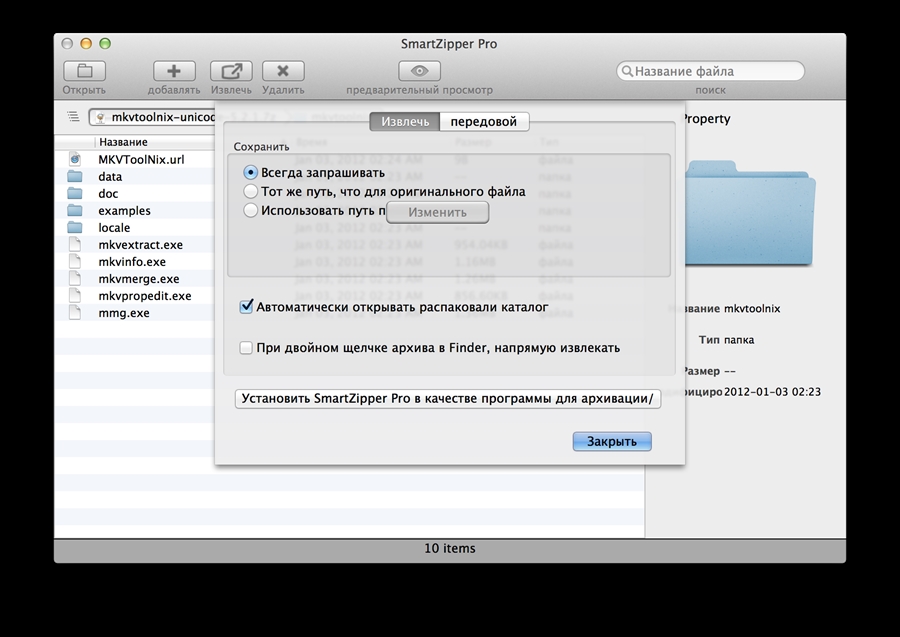Click the Extract (Извлечь) toolbar icon
Screen dimensions: 900x637
231,71
